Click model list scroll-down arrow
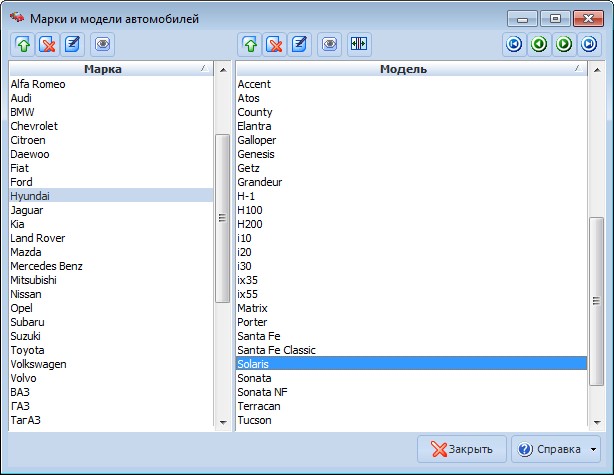The height and width of the screenshot is (475, 614). point(597,423)
